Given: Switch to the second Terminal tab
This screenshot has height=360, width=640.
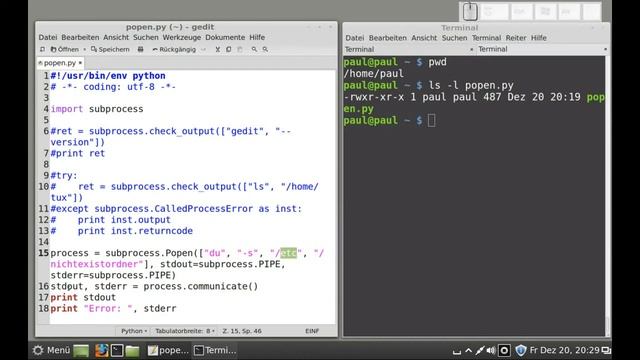Looking at the screenshot, I should pos(542,49).
